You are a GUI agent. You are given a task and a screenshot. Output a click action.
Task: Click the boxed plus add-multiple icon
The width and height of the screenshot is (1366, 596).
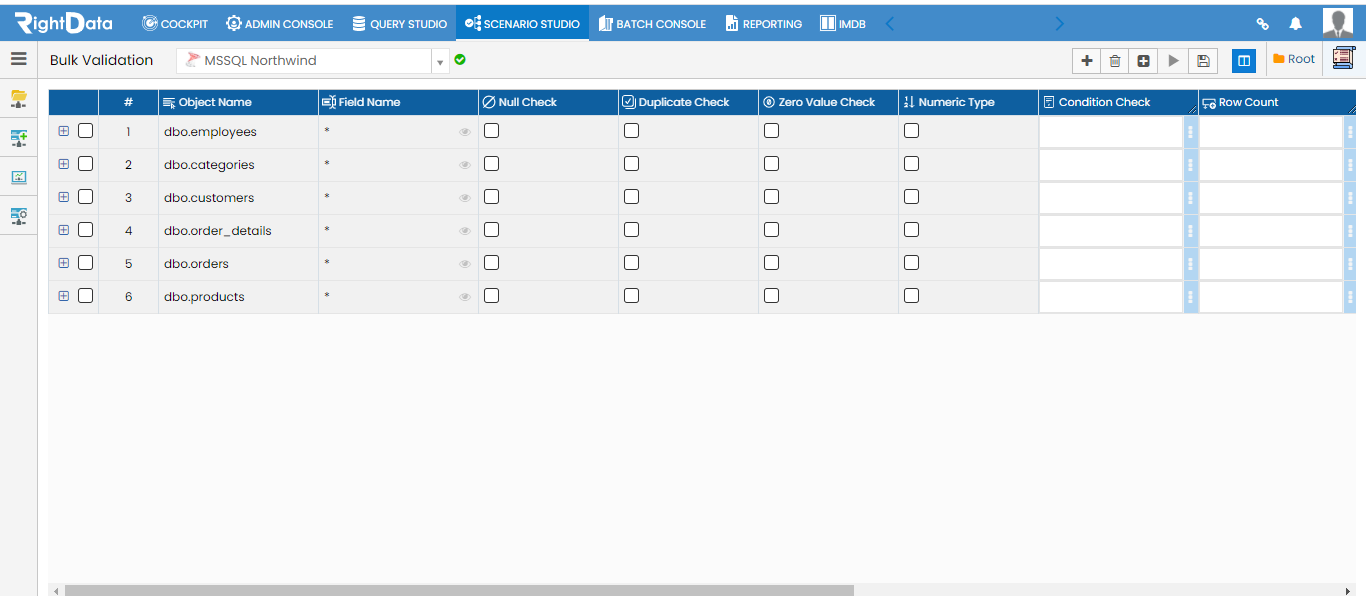tap(1144, 61)
